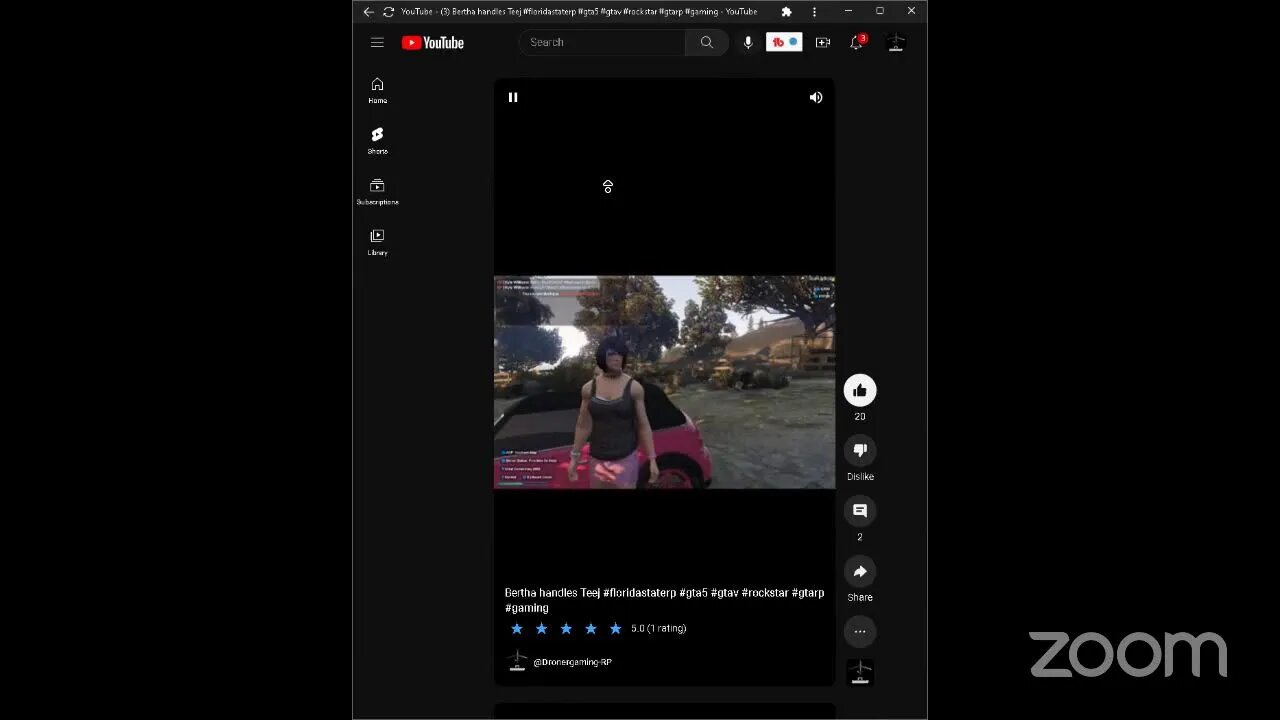
Task: Mute the Short with speaker icon
Action: click(x=816, y=97)
